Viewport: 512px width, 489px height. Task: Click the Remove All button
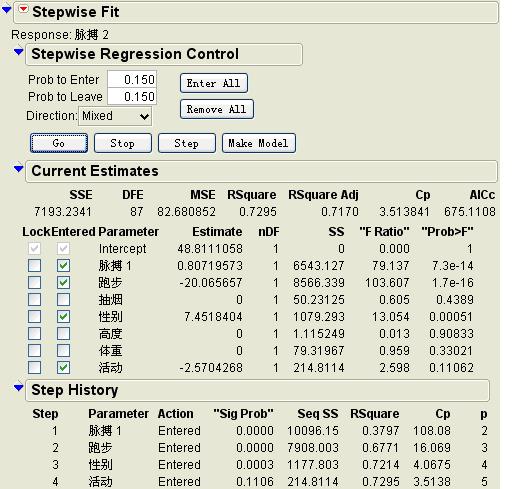[x=217, y=109]
